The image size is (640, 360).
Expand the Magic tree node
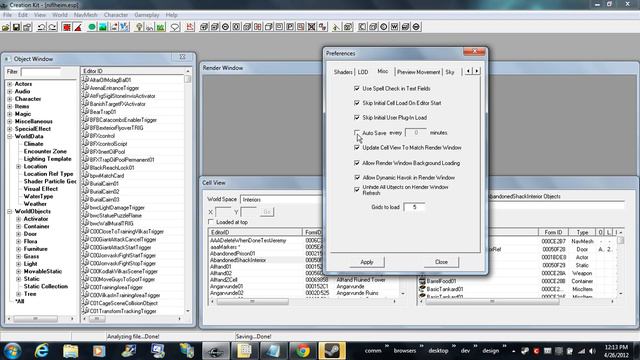(10, 114)
